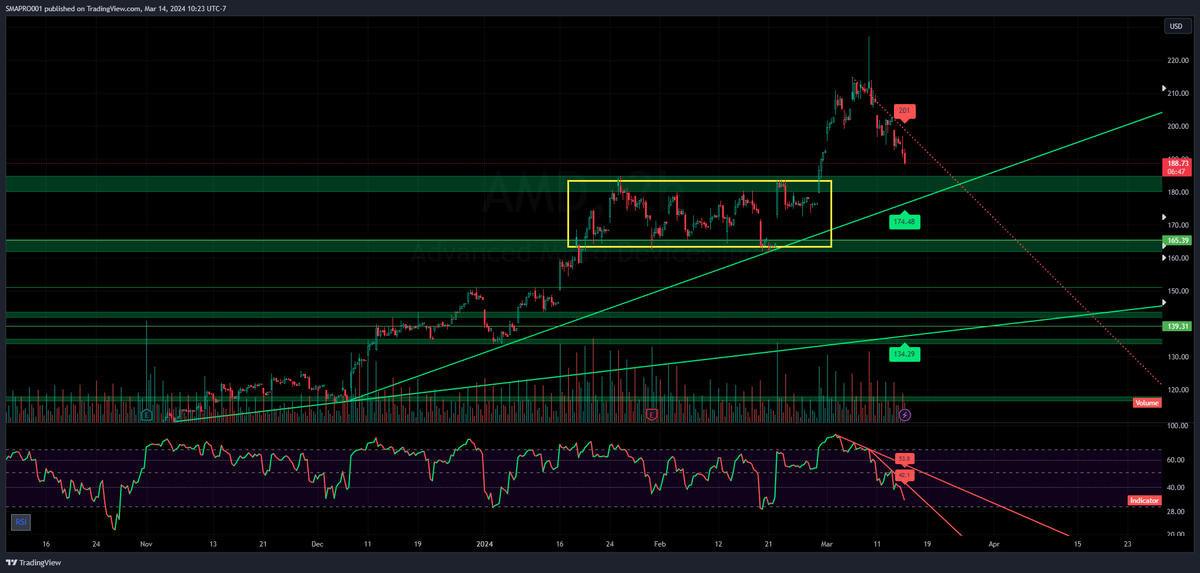1200x573 pixels.
Task: Click the green 139.31 price label
Action: pos(1177,326)
